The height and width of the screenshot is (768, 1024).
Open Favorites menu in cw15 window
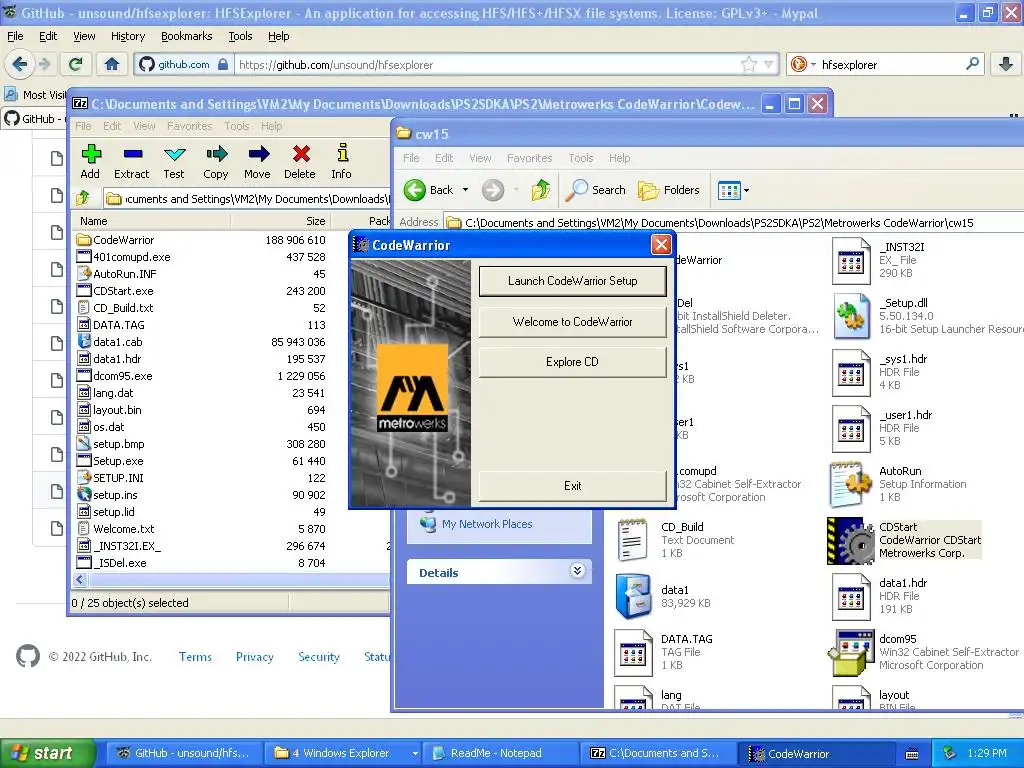(x=530, y=158)
